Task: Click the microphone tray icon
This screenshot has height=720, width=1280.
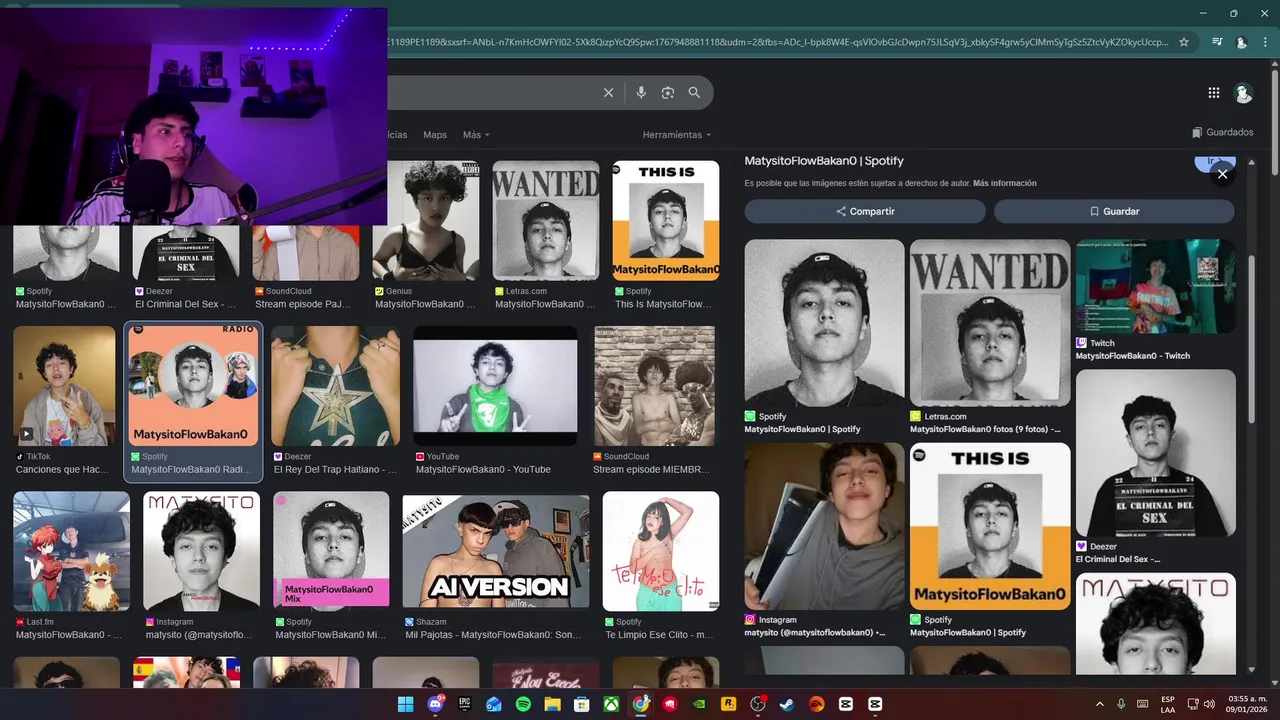Action: click(1121, 704)
